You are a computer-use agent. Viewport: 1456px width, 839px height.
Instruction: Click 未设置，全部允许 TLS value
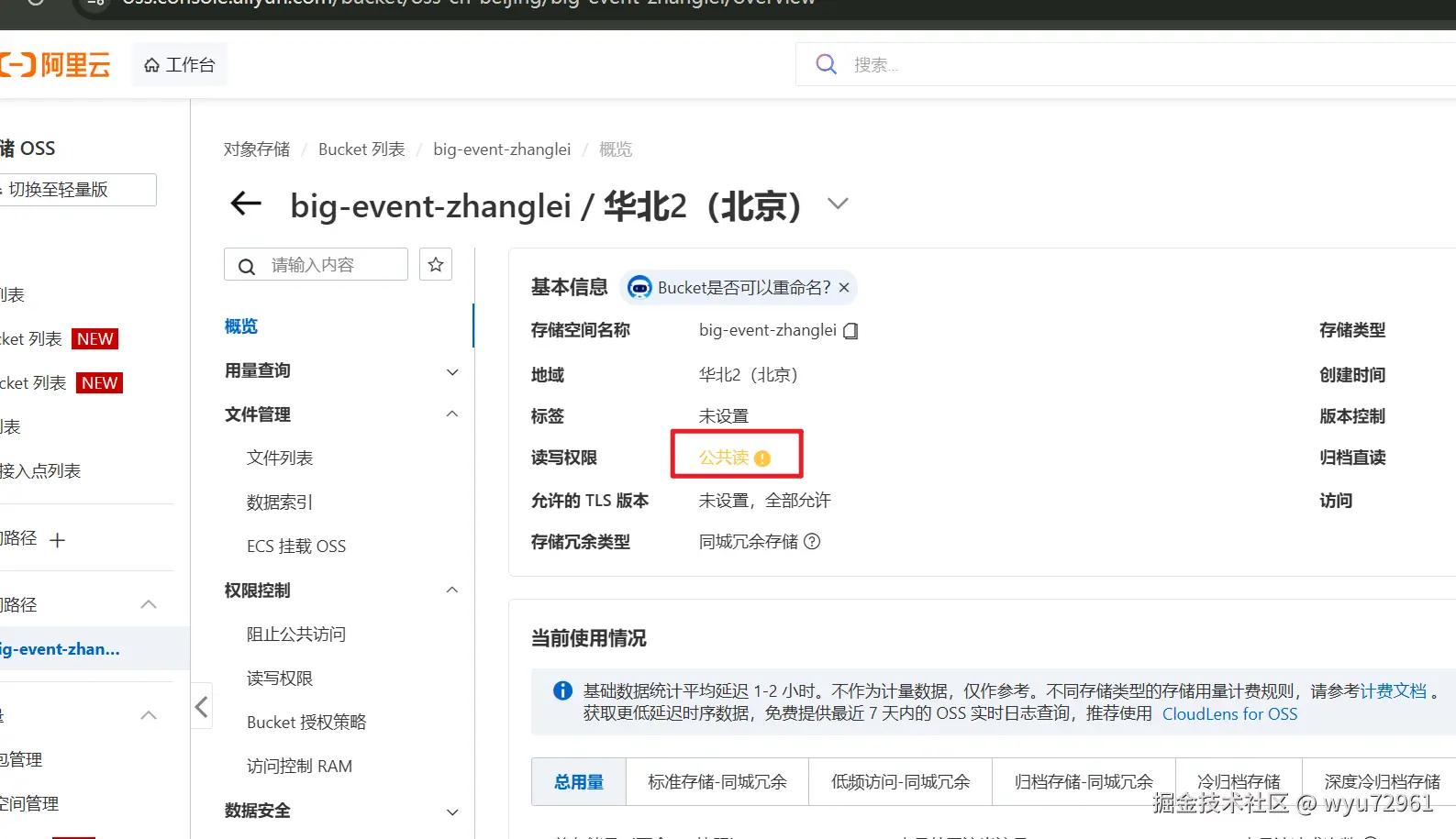pos(764,501)
